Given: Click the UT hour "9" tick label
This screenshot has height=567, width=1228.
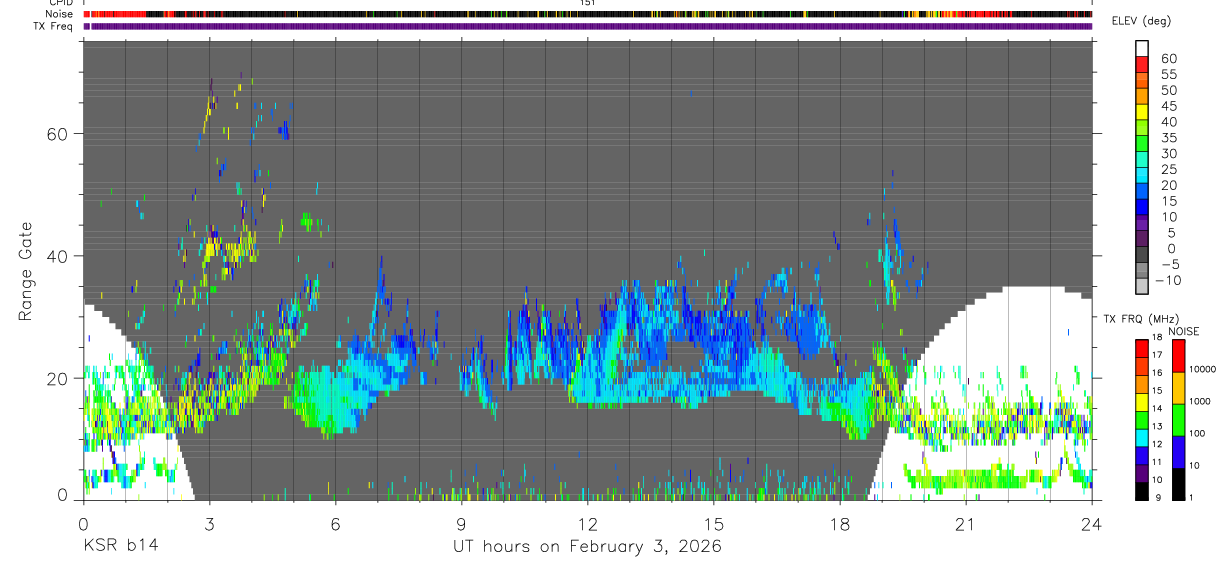Looking at the screenshot, I should (462, 524).
